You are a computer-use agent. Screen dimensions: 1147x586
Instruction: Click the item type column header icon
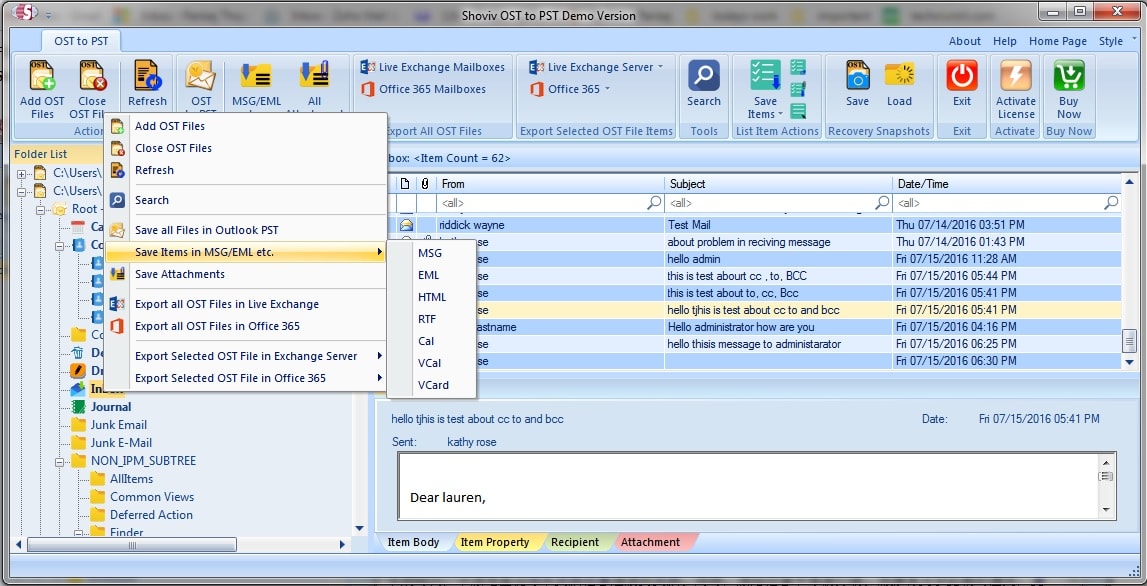click(405, 184)
